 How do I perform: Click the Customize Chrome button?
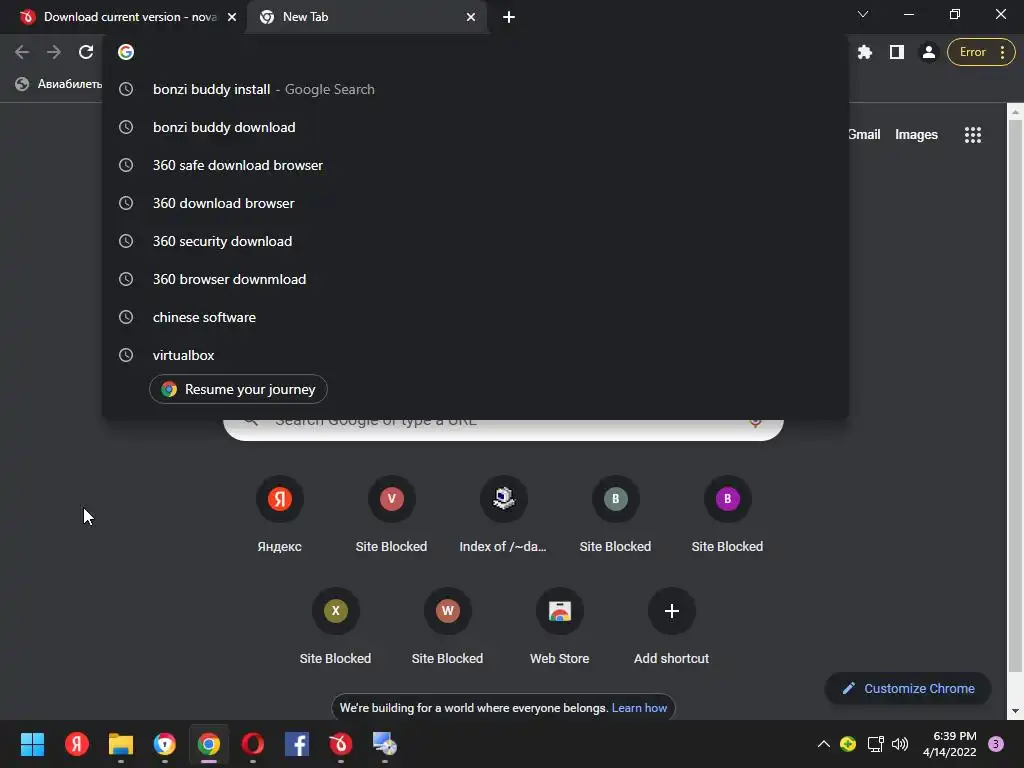click(908, 688)
